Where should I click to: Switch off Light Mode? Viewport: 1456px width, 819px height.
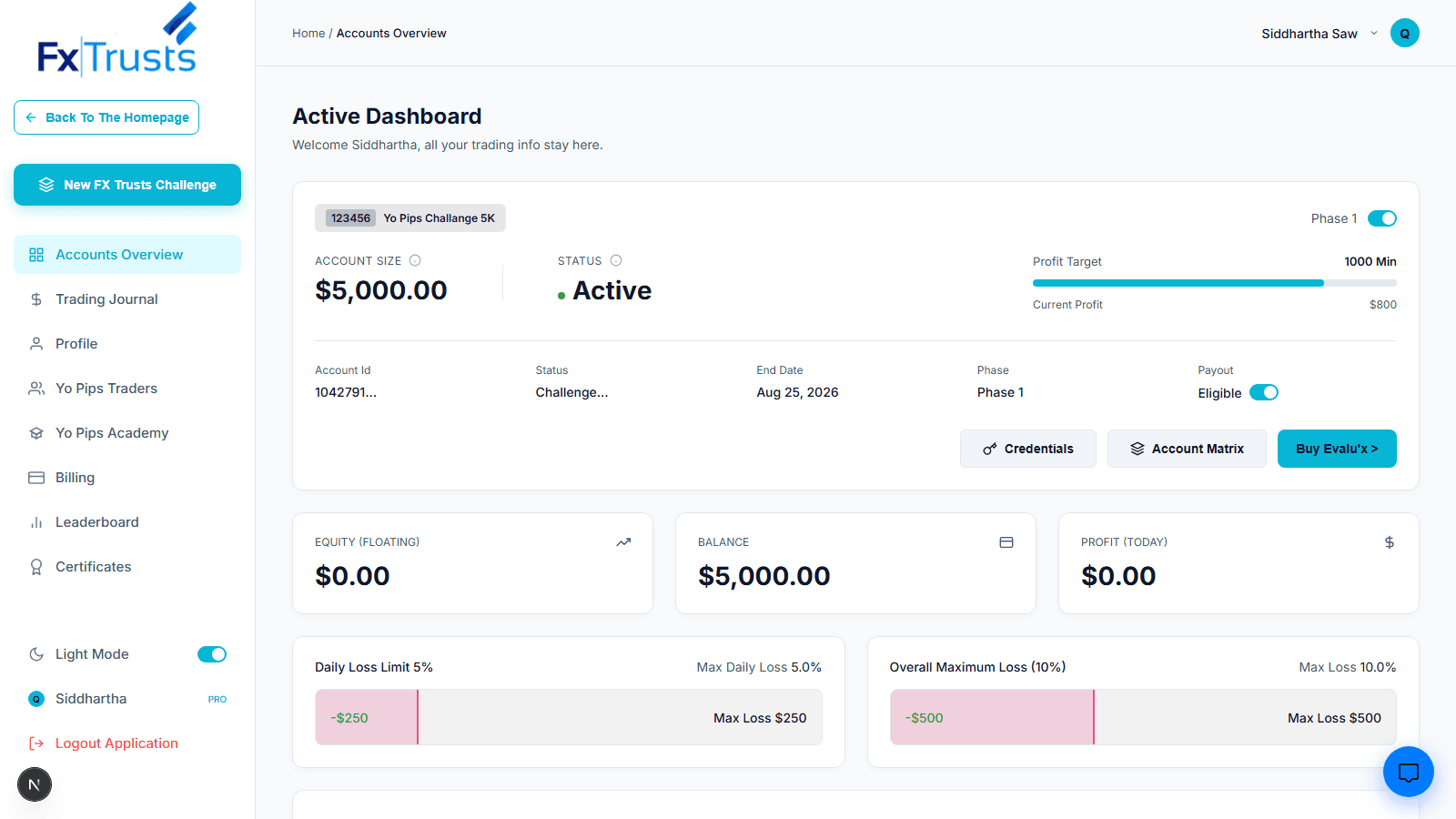(x=211, y=653)
